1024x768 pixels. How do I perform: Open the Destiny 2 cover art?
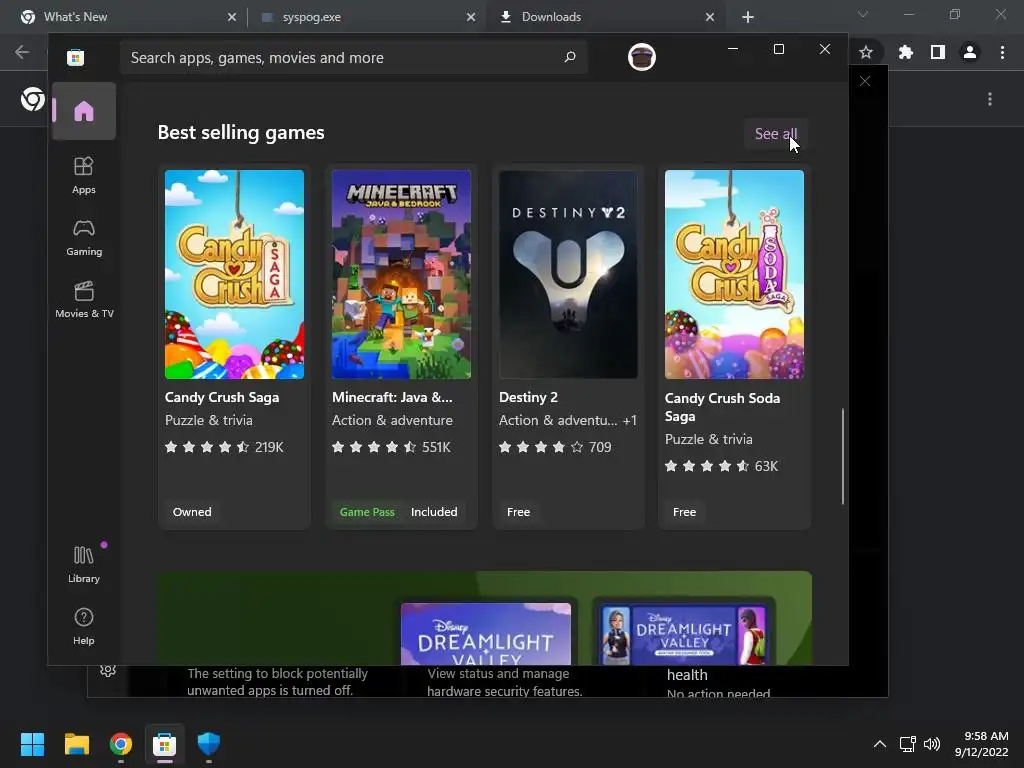point(568,274)
